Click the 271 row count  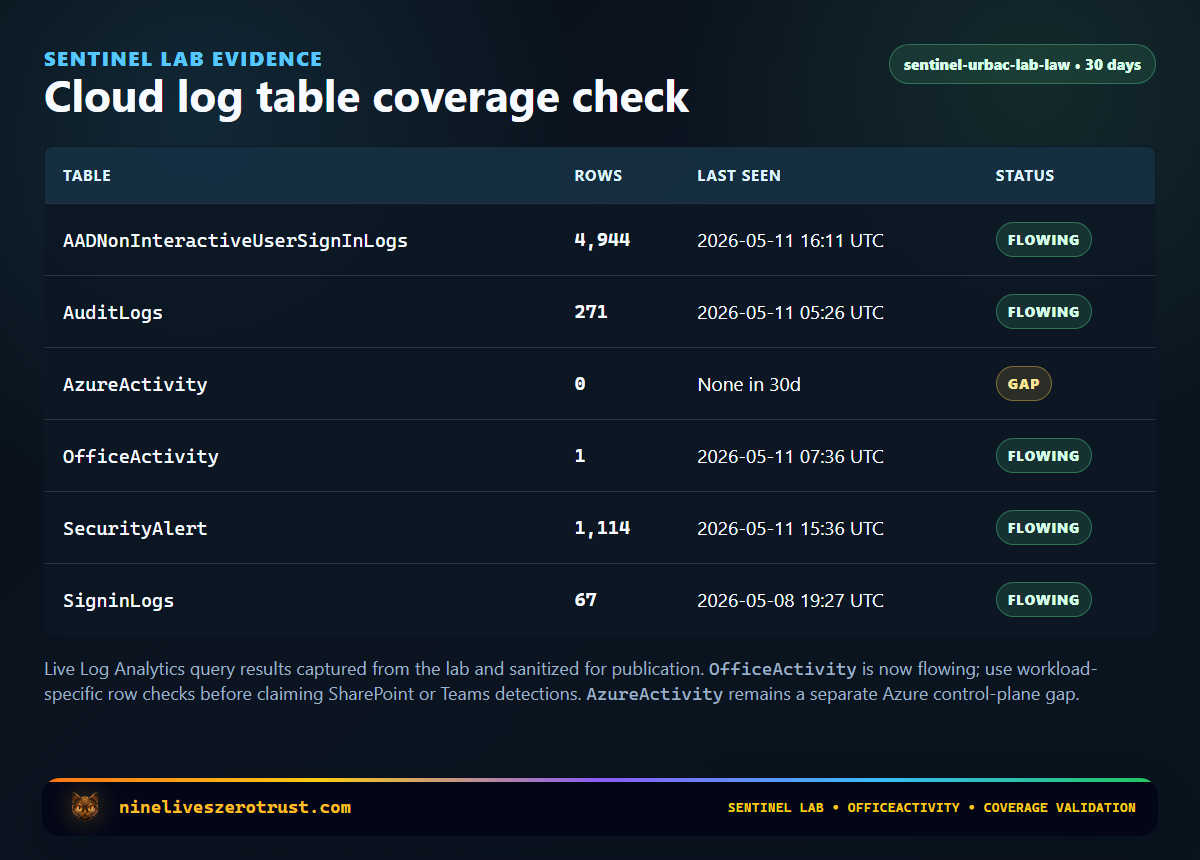(591, 312)
